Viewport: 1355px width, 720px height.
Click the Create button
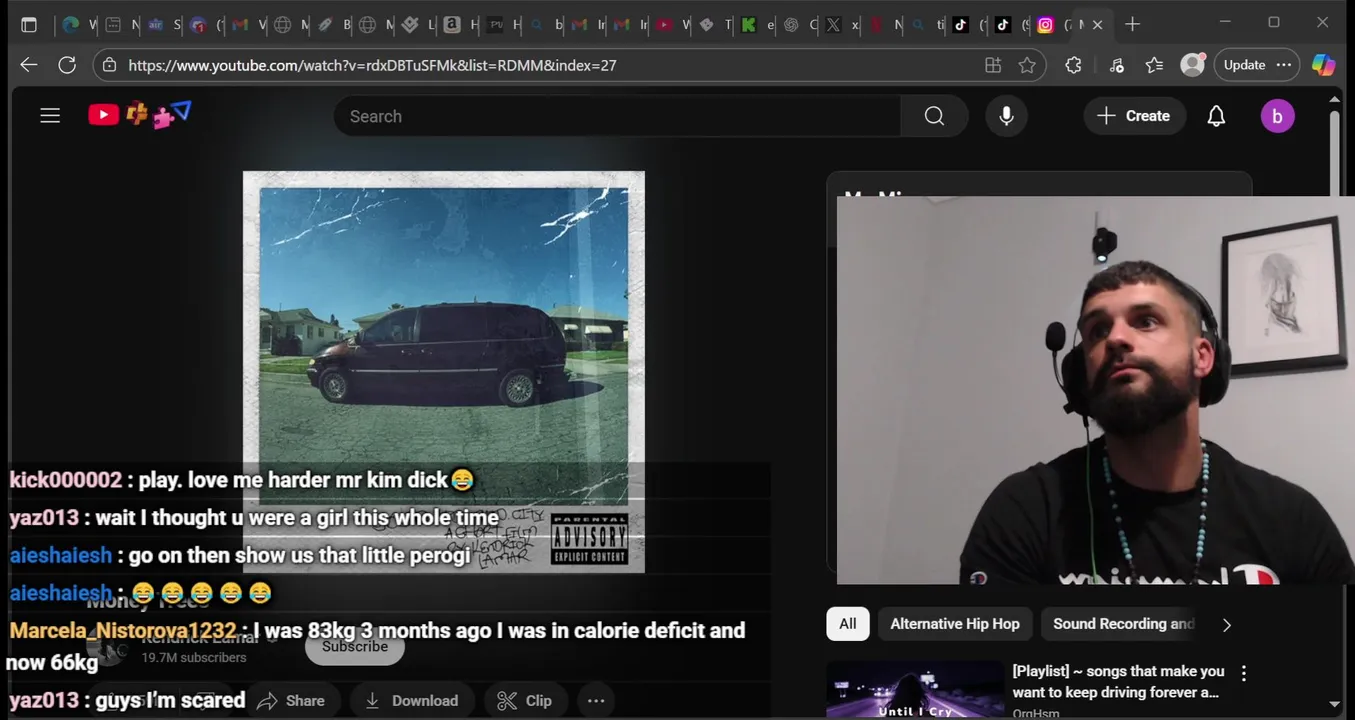pos(1133,116)
